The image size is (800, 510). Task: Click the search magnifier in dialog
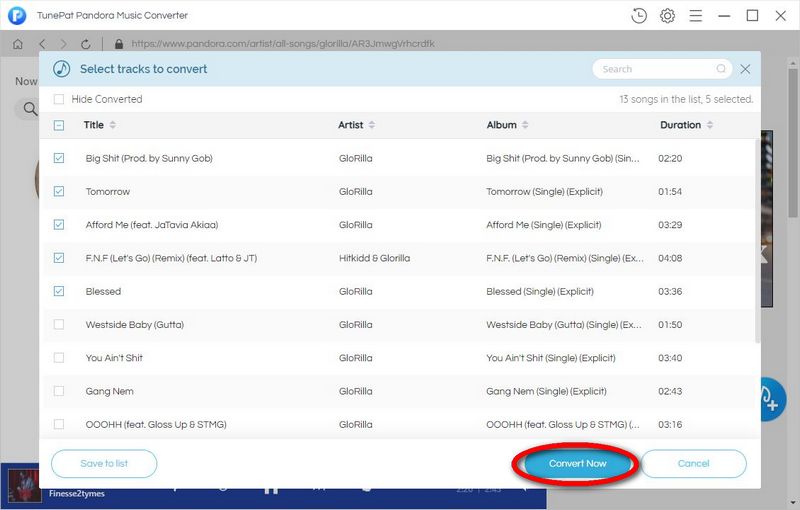point(721,68)
